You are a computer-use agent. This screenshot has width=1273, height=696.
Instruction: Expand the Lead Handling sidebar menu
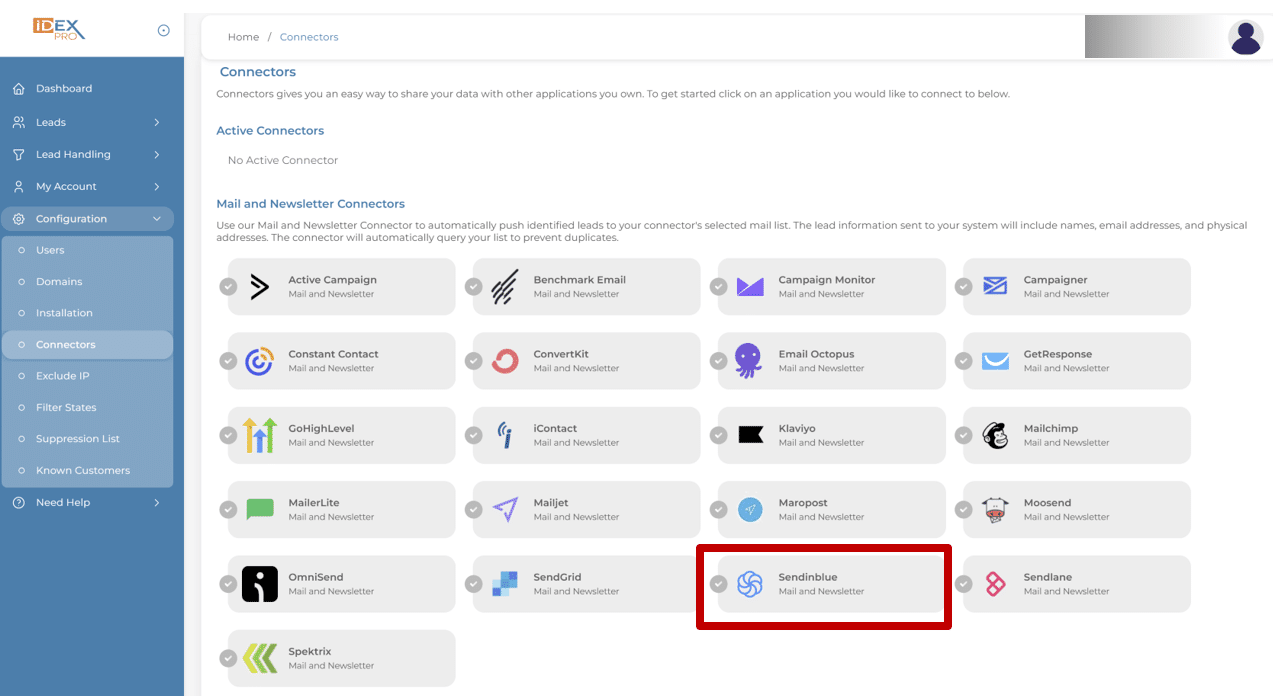[87, 154]
